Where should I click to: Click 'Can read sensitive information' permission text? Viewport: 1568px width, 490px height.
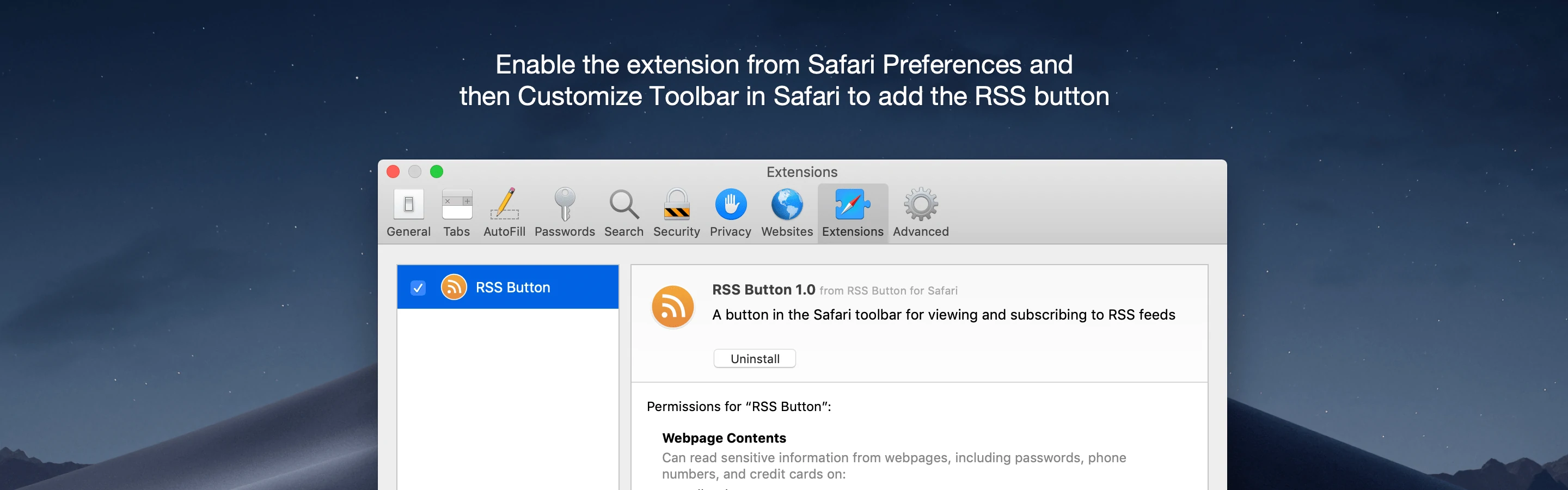click(894, 465)
